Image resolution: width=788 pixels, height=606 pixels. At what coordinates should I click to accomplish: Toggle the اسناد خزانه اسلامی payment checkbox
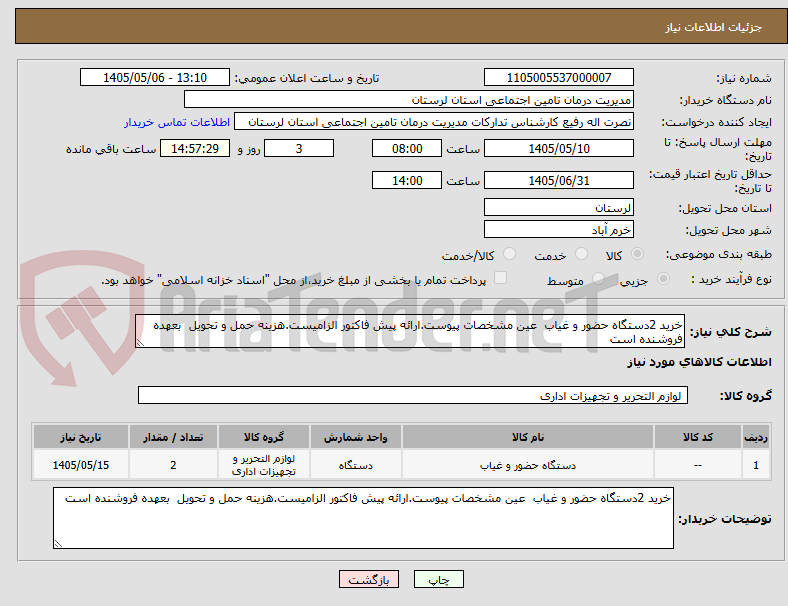(501, 278)
